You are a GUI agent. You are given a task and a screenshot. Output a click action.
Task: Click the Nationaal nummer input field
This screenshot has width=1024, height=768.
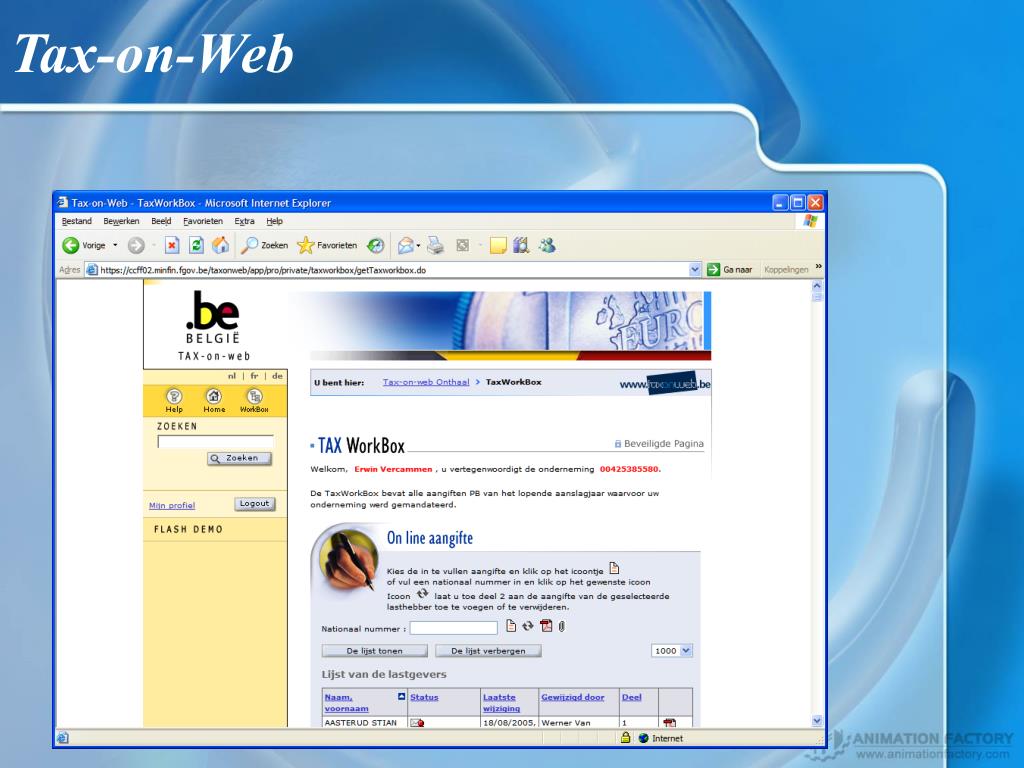454,628
